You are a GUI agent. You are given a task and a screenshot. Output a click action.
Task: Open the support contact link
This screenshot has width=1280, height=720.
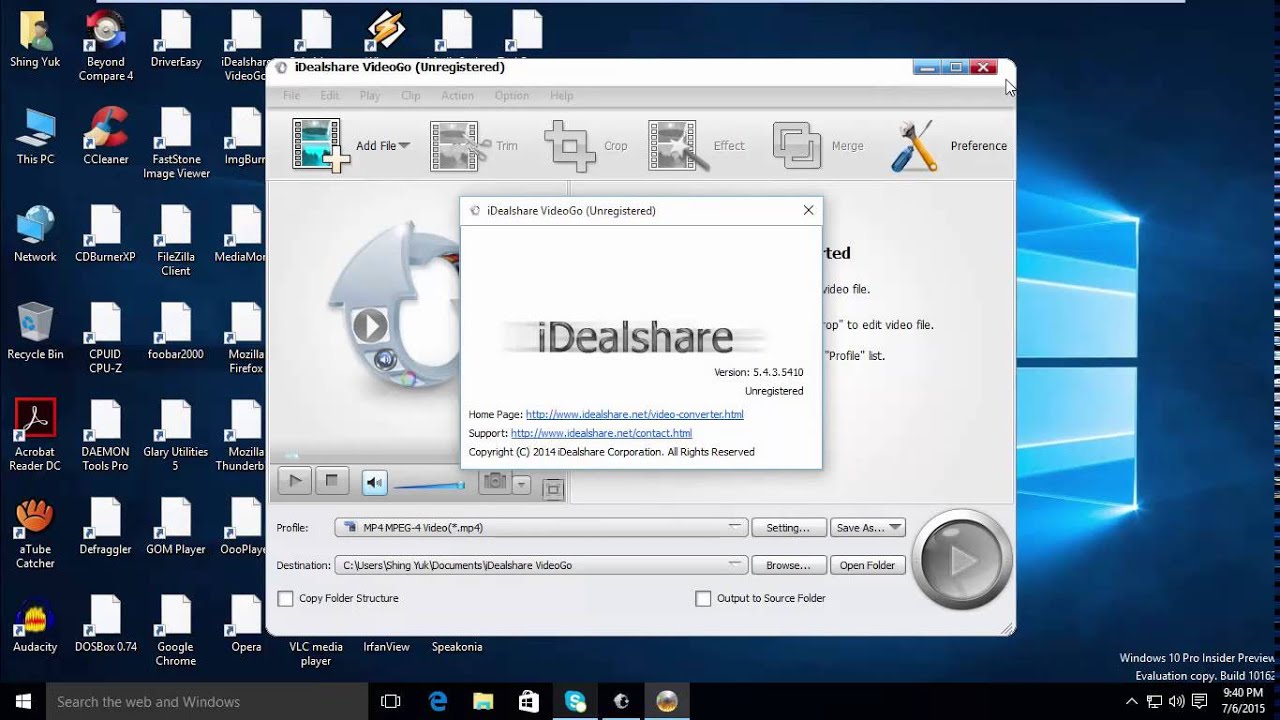pyautogui.click(x=601, y=433)
